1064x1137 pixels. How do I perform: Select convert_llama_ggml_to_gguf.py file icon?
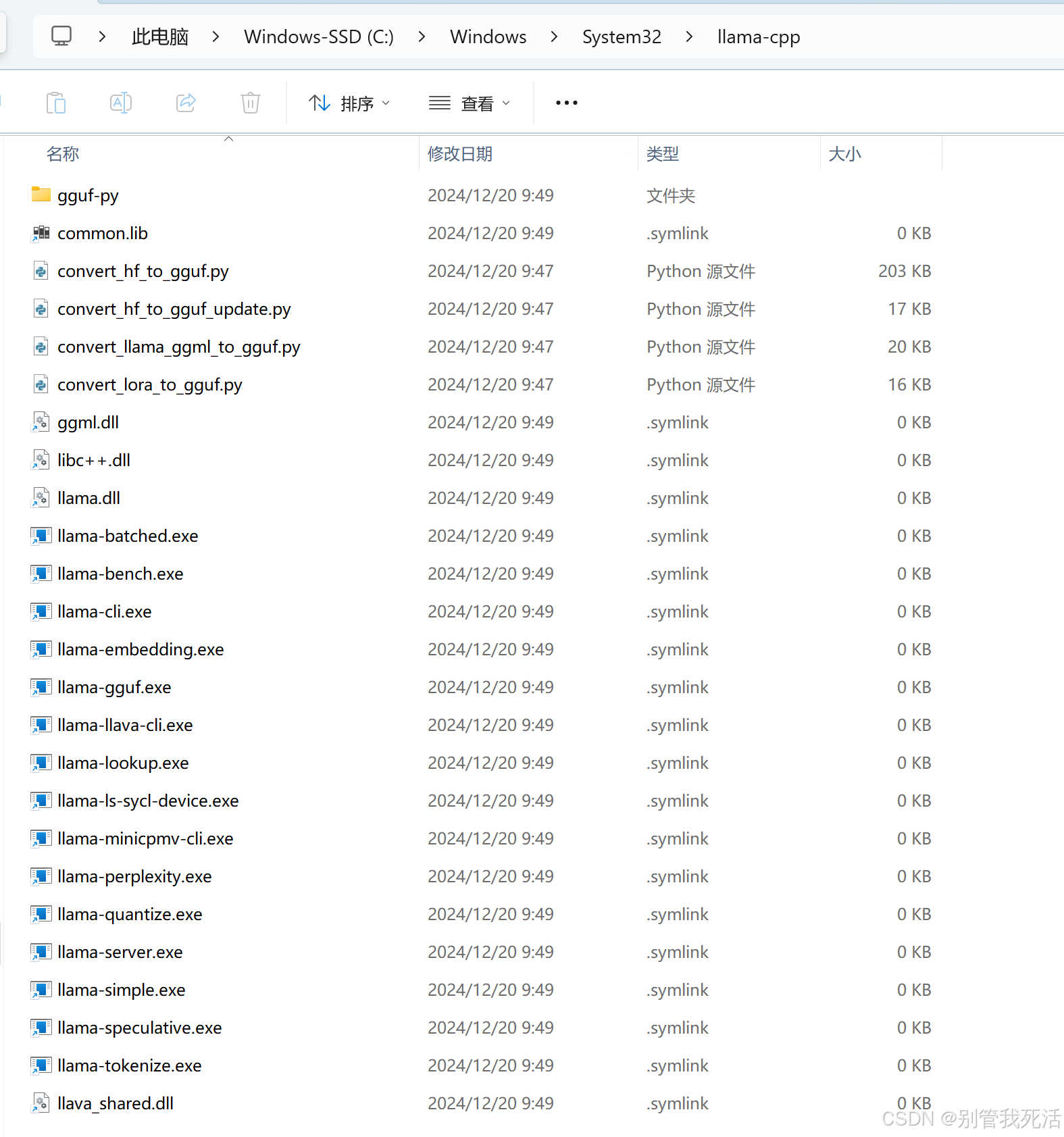coord(41,347)
